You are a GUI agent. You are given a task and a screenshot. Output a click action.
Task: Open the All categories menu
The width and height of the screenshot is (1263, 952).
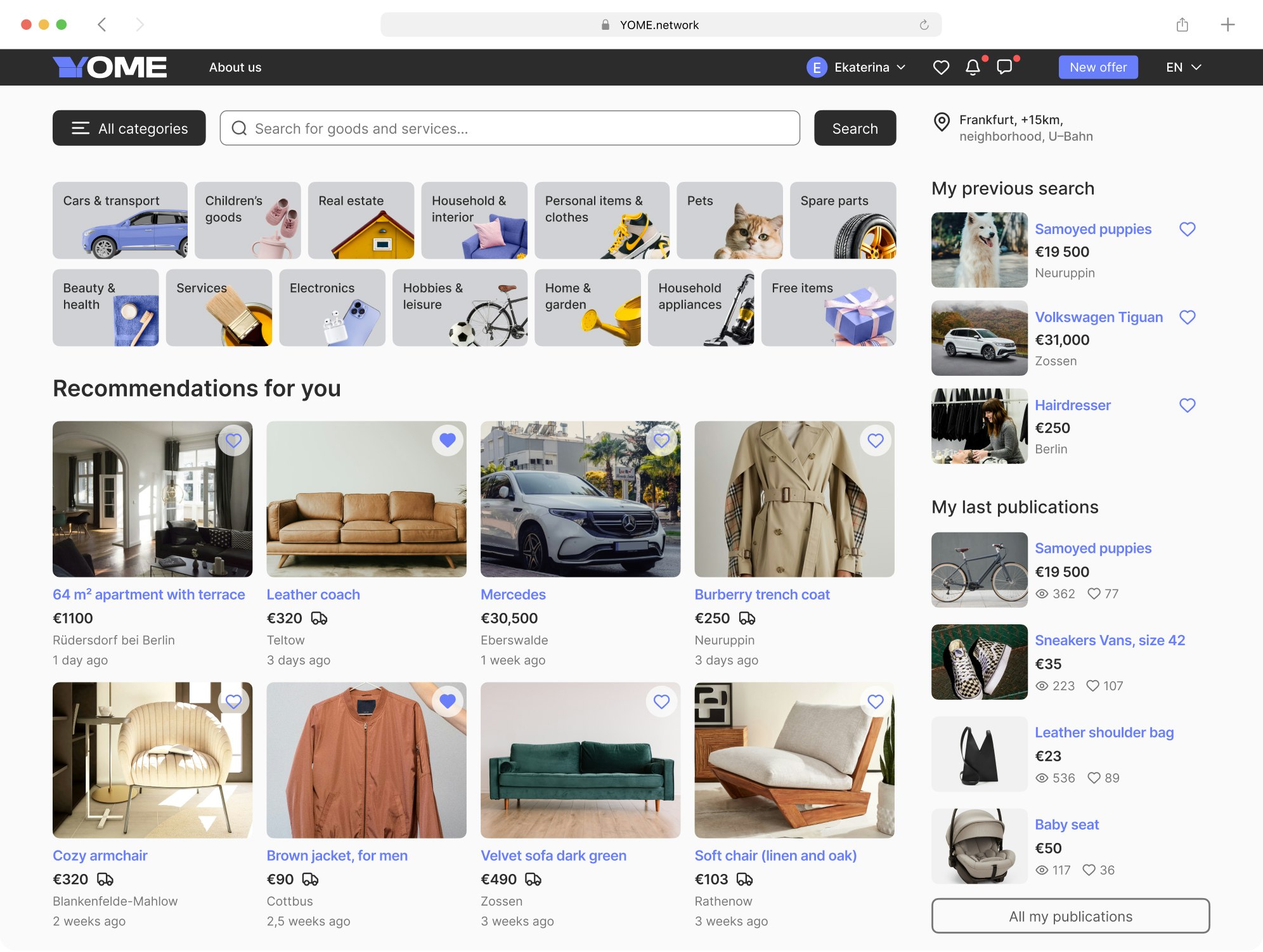click(129, 128)
